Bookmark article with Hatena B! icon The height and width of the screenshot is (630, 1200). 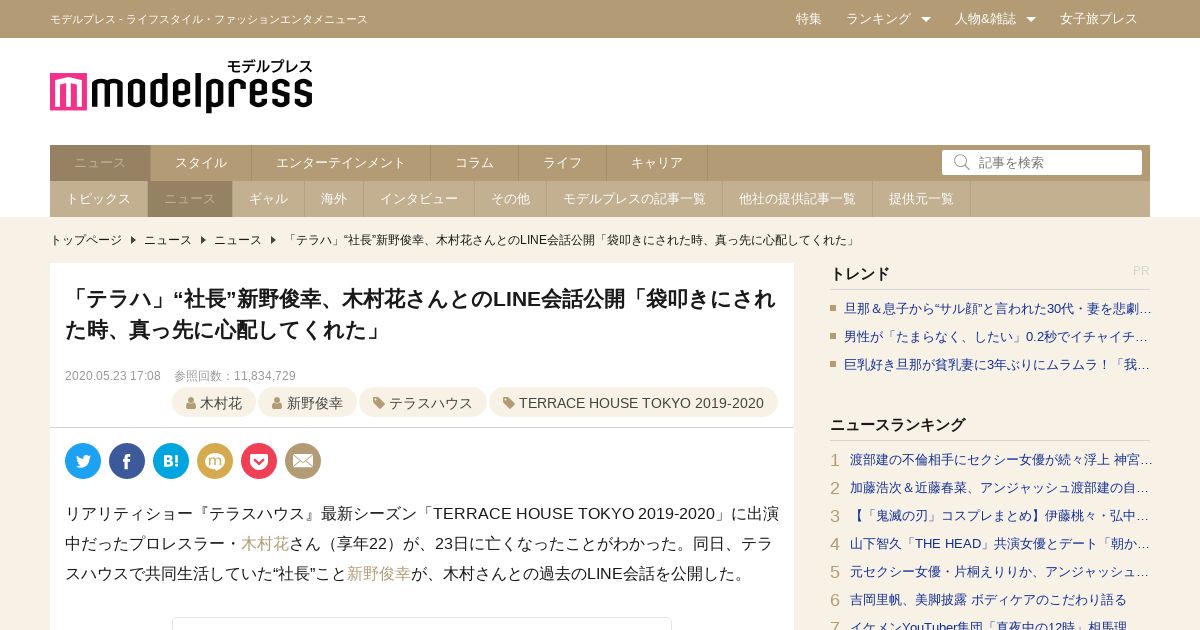171,461
